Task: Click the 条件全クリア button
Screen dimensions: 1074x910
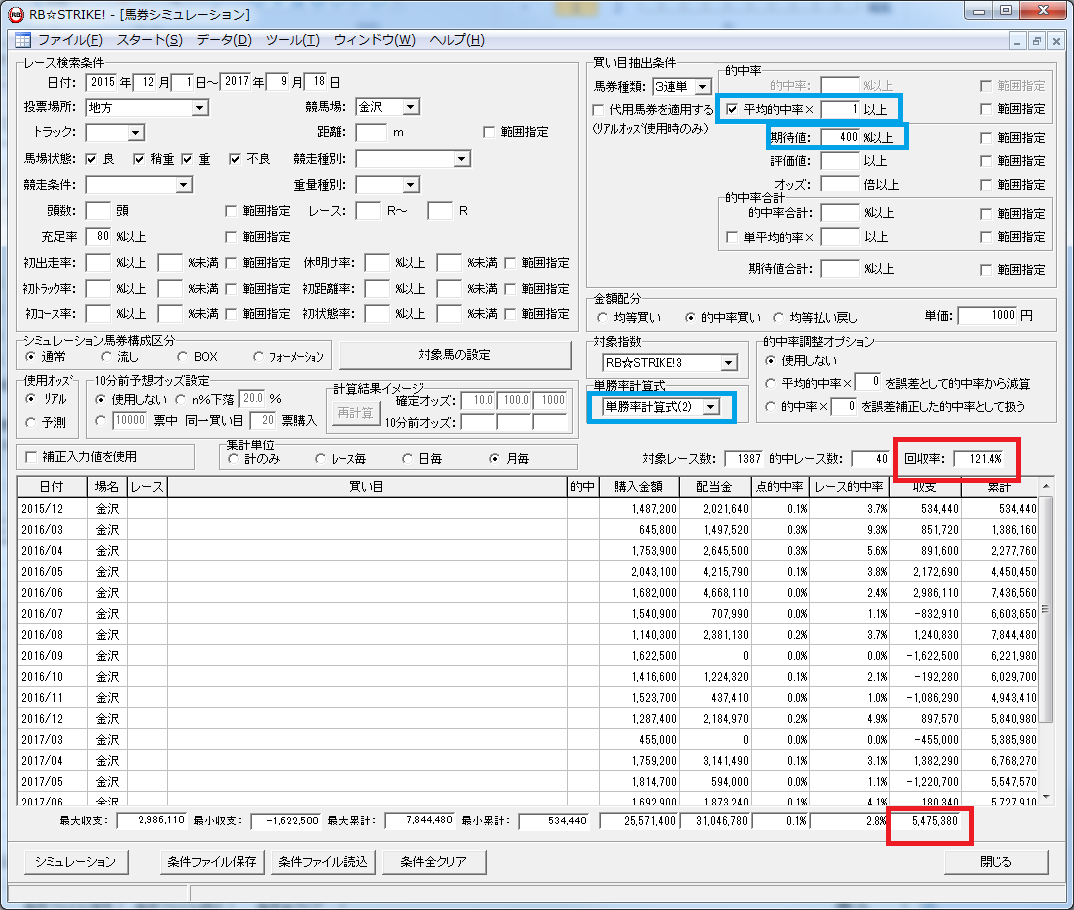Action: [434, 862]
